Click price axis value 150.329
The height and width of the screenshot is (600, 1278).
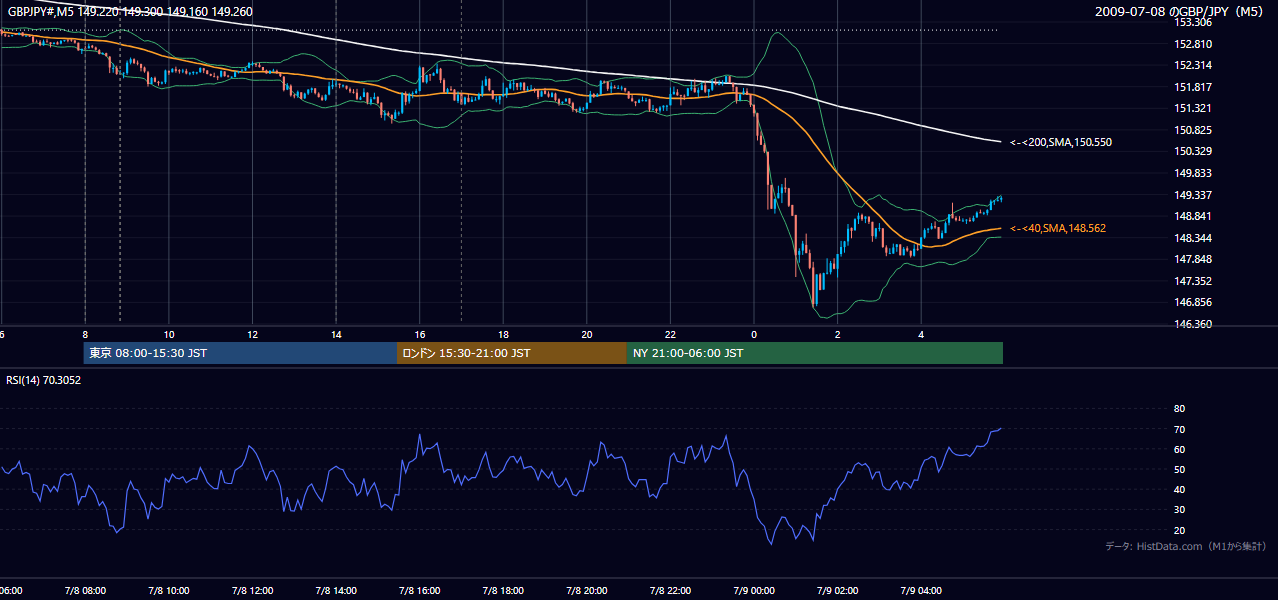1194,151
